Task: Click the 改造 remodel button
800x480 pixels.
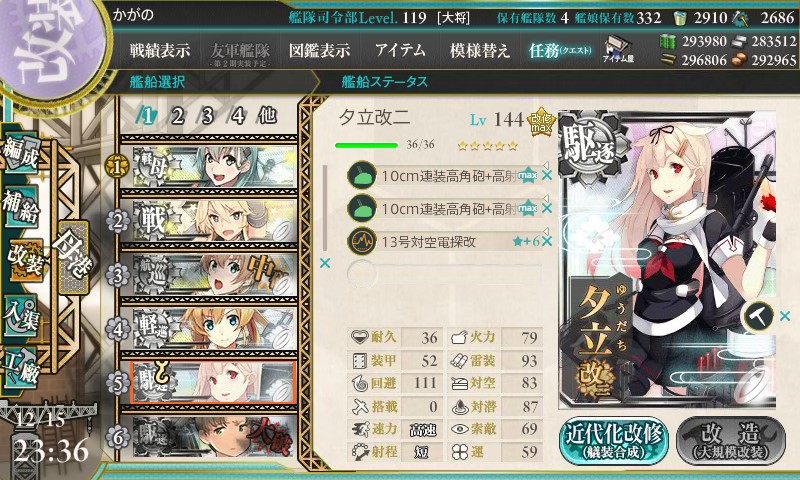Action: (x=731, y=441)
